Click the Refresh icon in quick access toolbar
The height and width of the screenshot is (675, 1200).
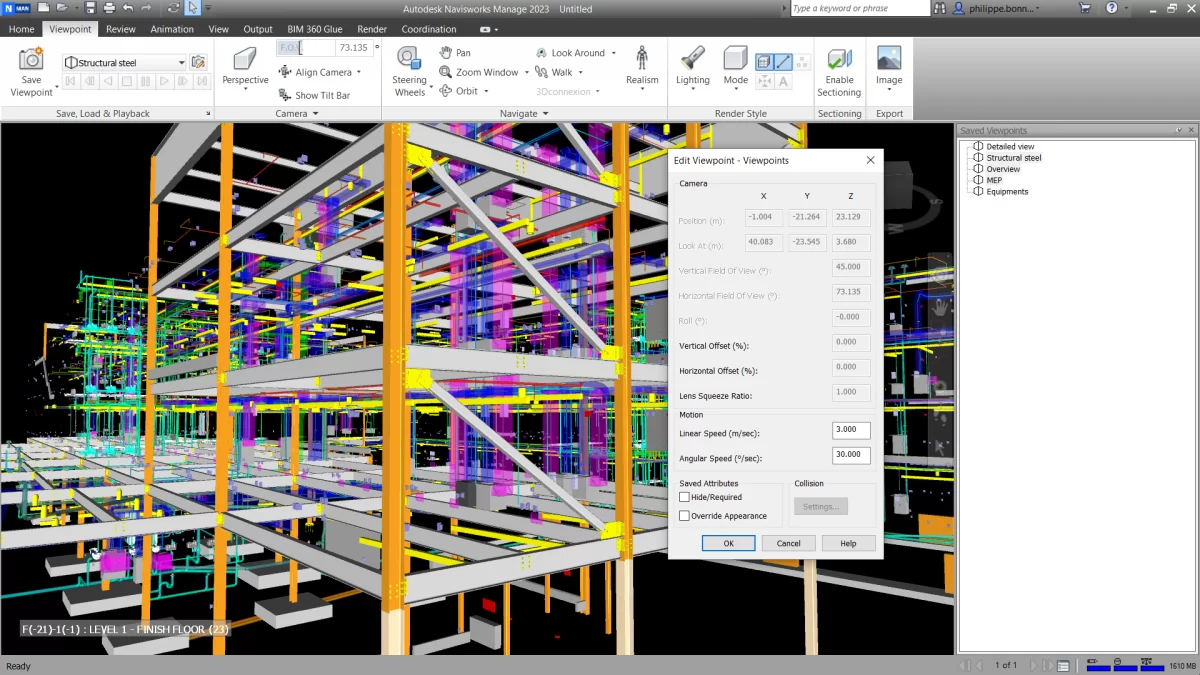(x=174, y=8)
